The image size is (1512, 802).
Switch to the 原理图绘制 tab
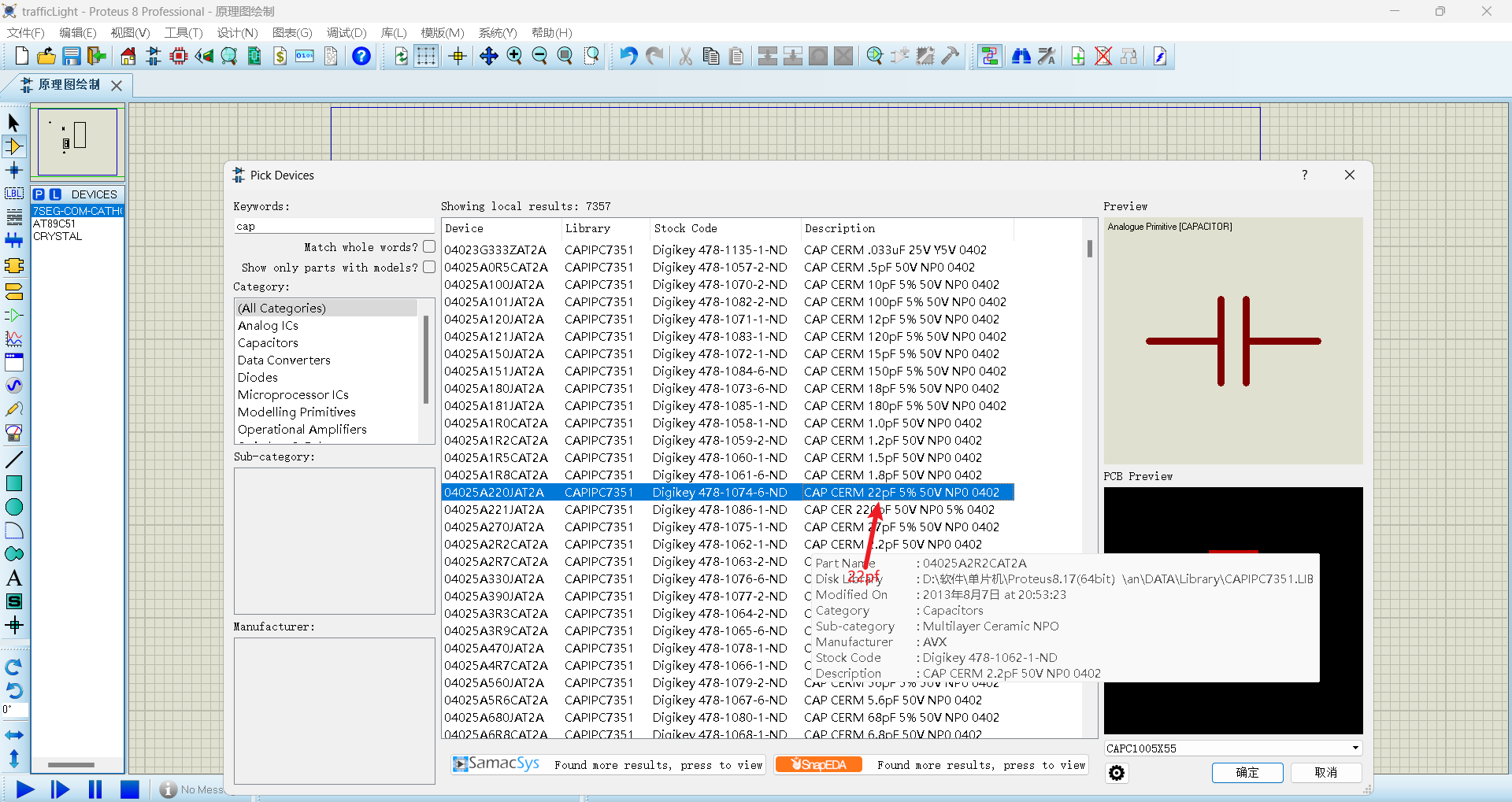pos(69,84)
